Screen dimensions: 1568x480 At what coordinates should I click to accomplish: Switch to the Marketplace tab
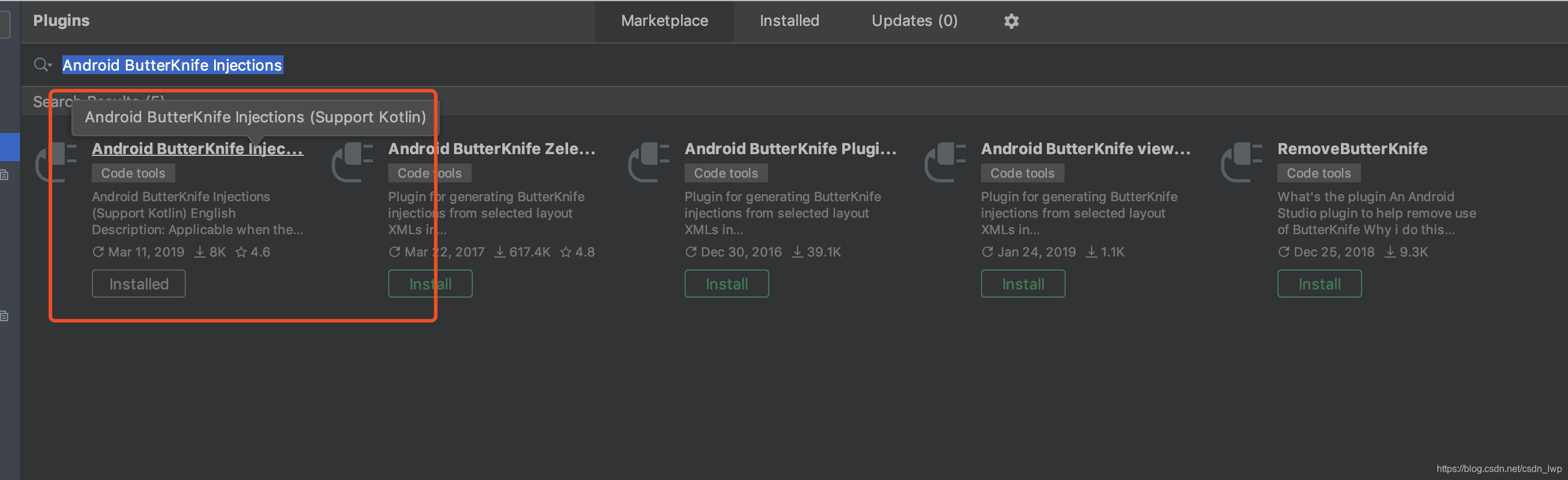pyautogui.click(x=664, y=21)
